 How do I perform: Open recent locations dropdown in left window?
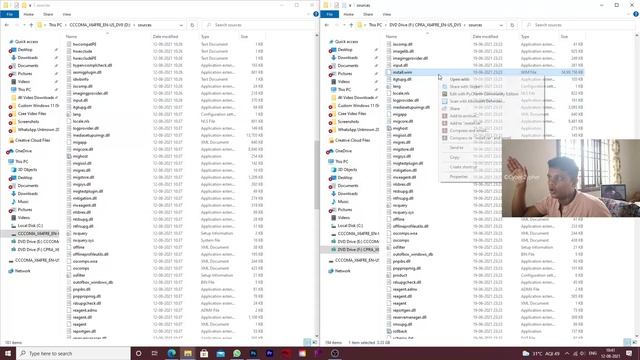(x=24, y=25)
